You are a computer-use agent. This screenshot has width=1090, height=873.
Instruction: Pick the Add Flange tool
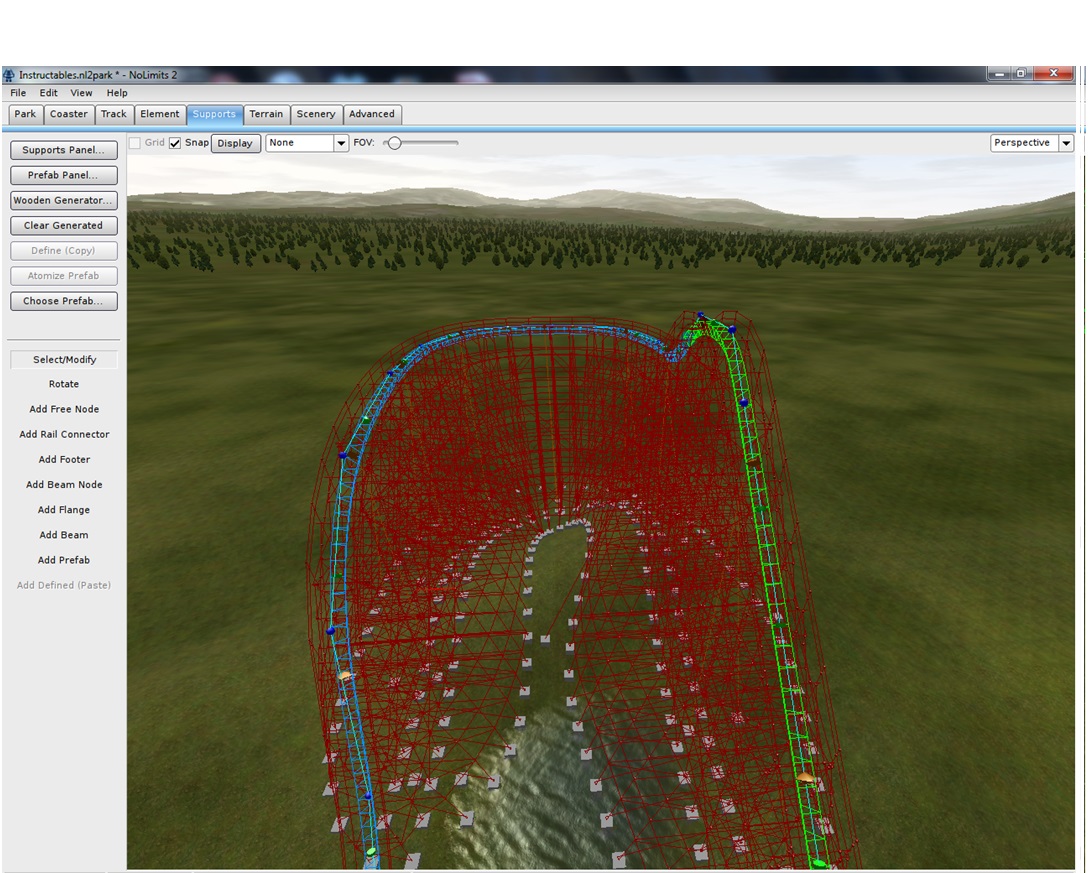click(x=63, y=509)
